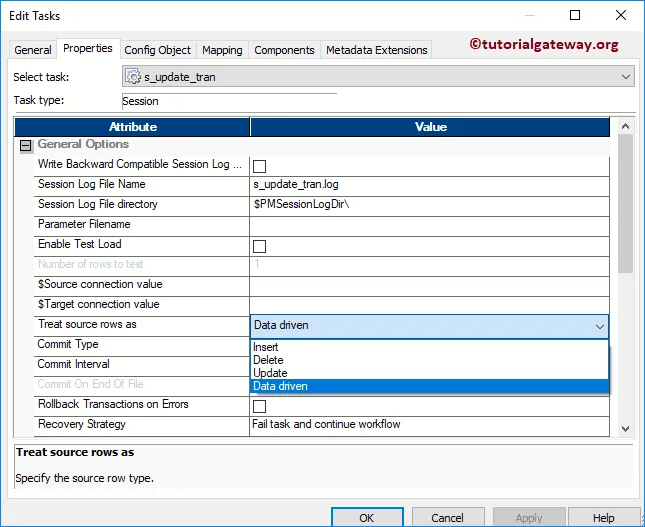645x527 pixels.
Task: Click the Attribute column header
Action: (132, 127)
